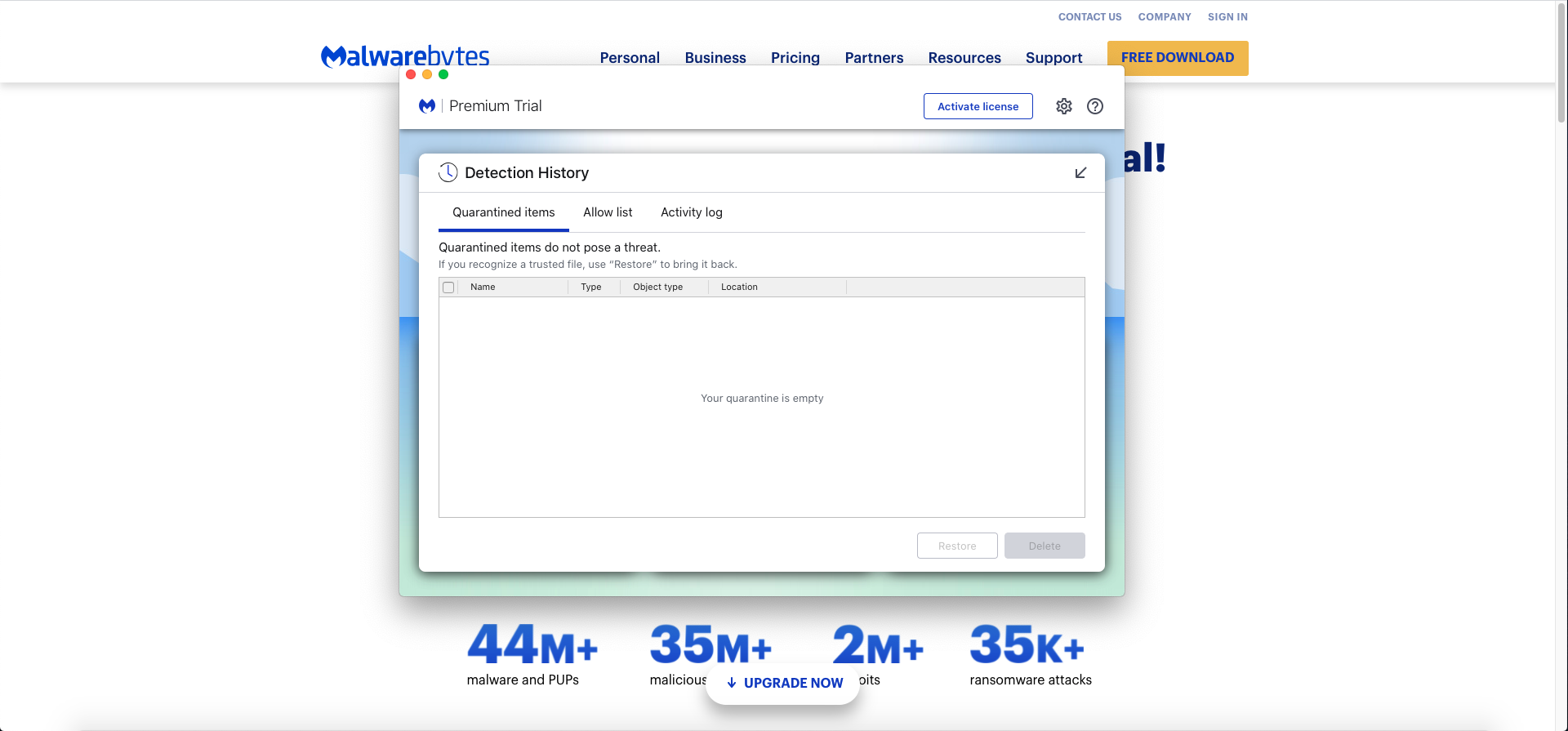
Task: Follow the CONTACT US link
Action: pyautogui.click(x=1090, y=17)
